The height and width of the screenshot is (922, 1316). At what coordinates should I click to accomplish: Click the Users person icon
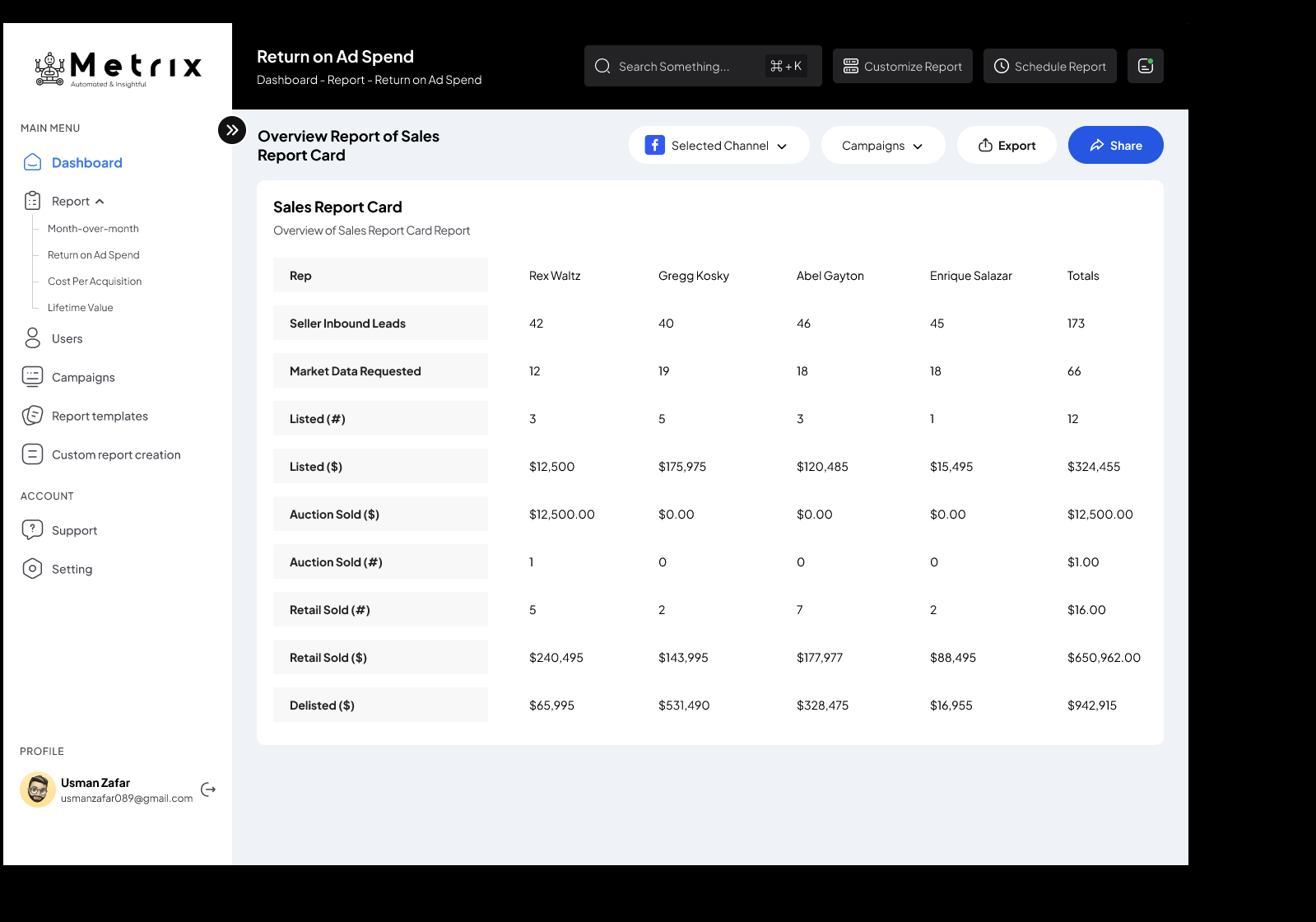(32, 338)
